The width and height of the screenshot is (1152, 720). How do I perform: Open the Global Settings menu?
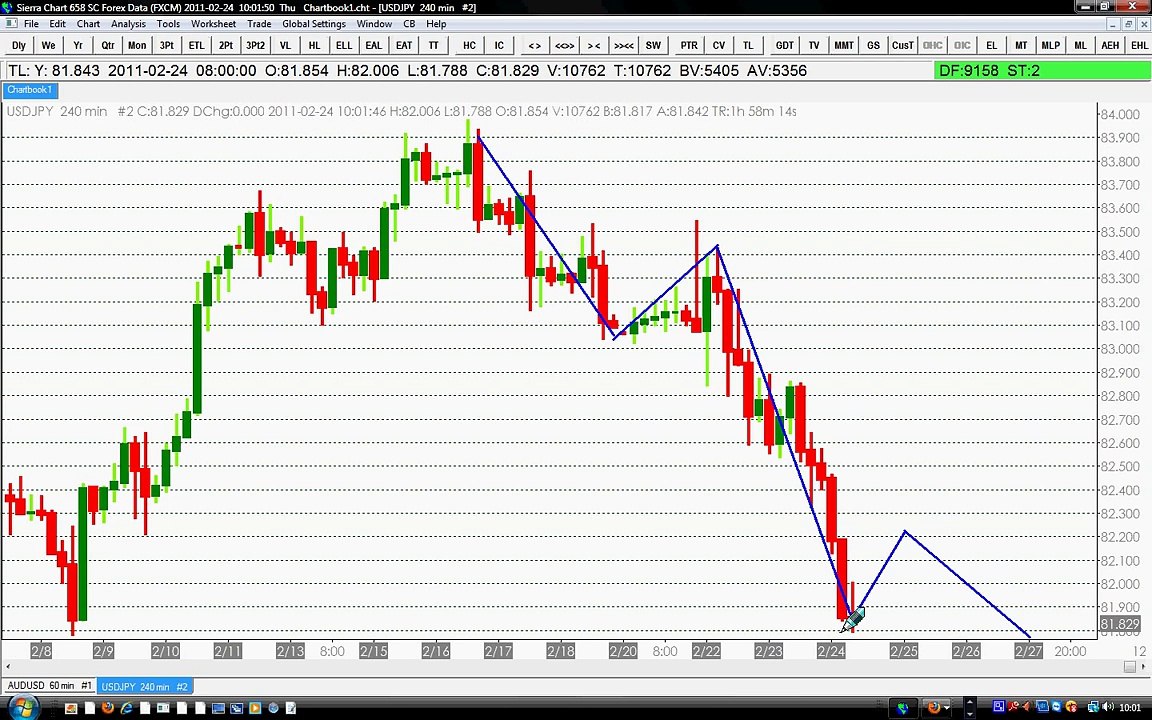coord(314,24)
